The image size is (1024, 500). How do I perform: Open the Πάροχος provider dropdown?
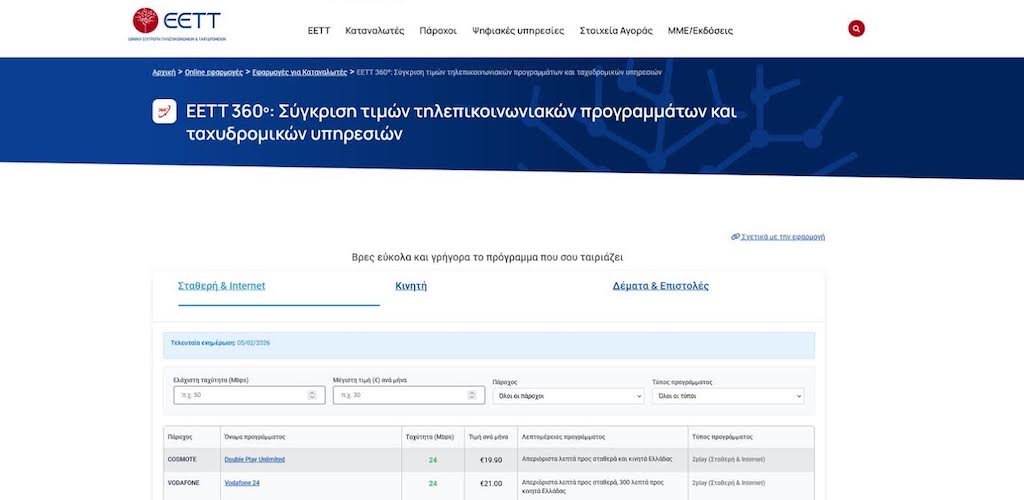pos(568,396)
